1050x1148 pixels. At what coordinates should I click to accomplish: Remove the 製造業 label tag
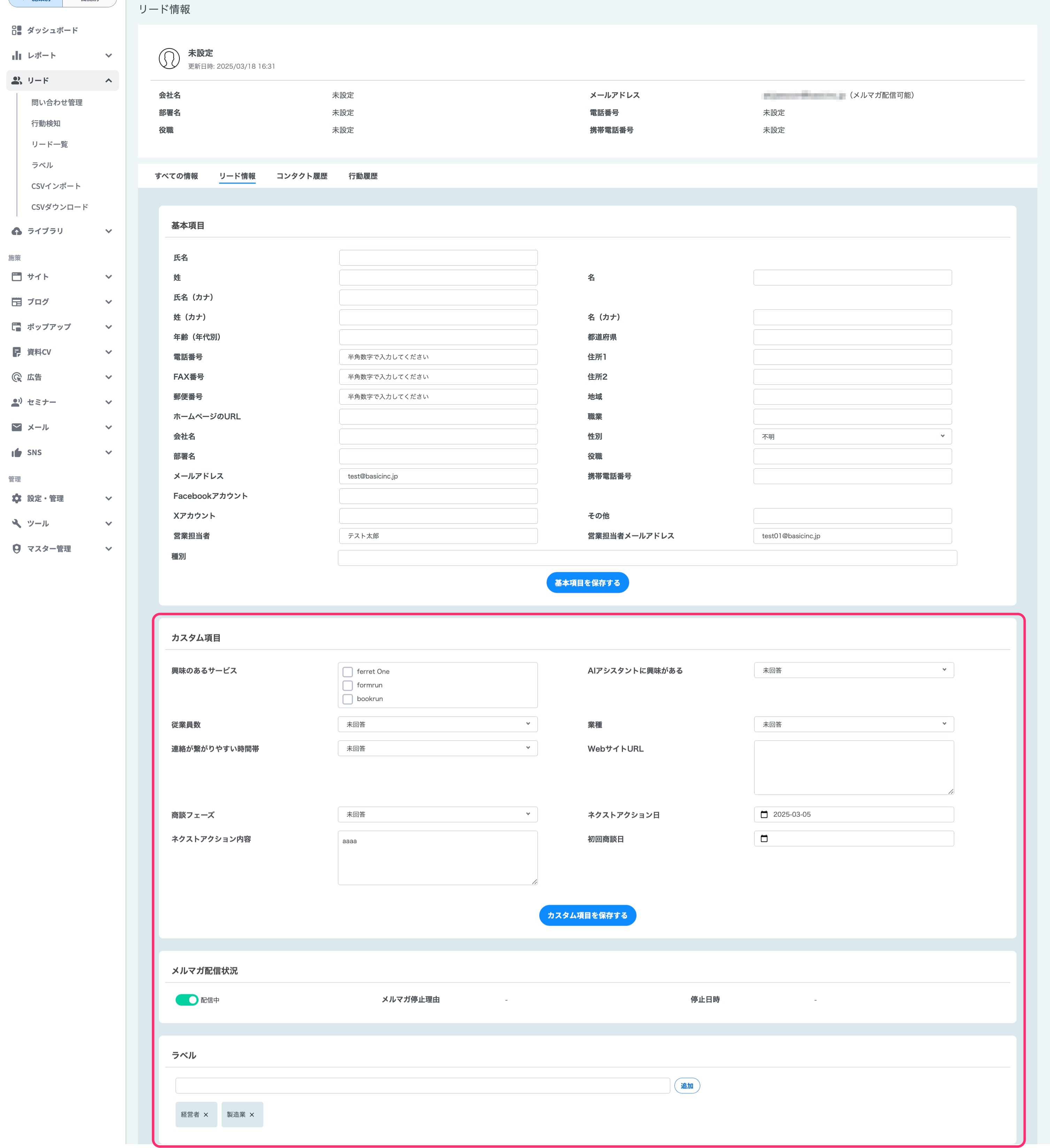pos(252,1115)
